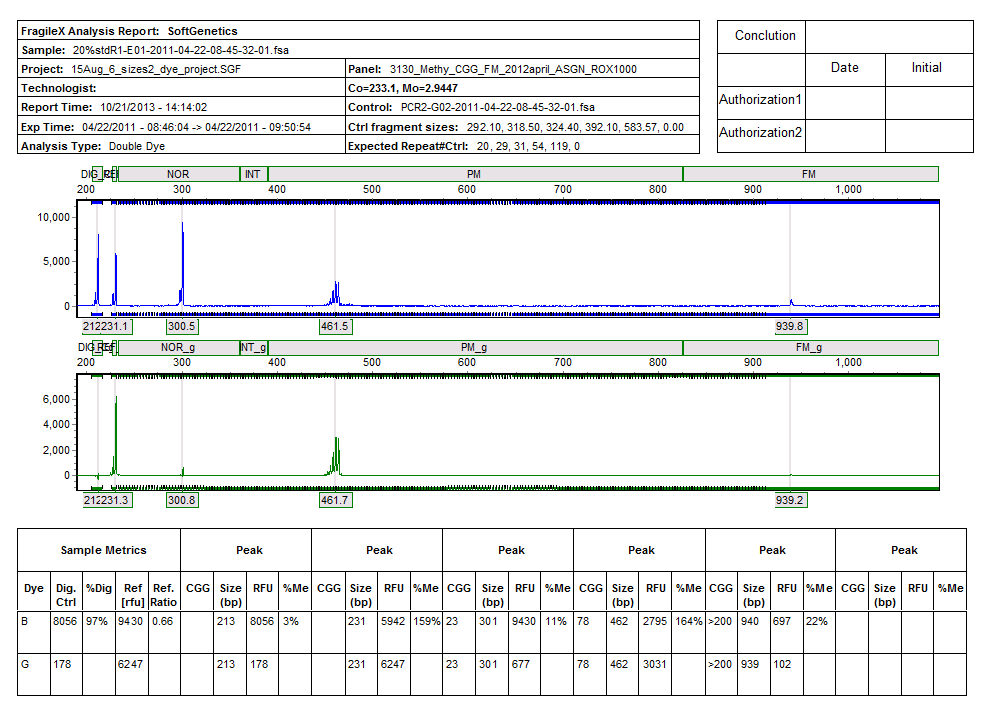Click the 461.5 peak size label
998x720 pixels.
click(x=335, y=327)
